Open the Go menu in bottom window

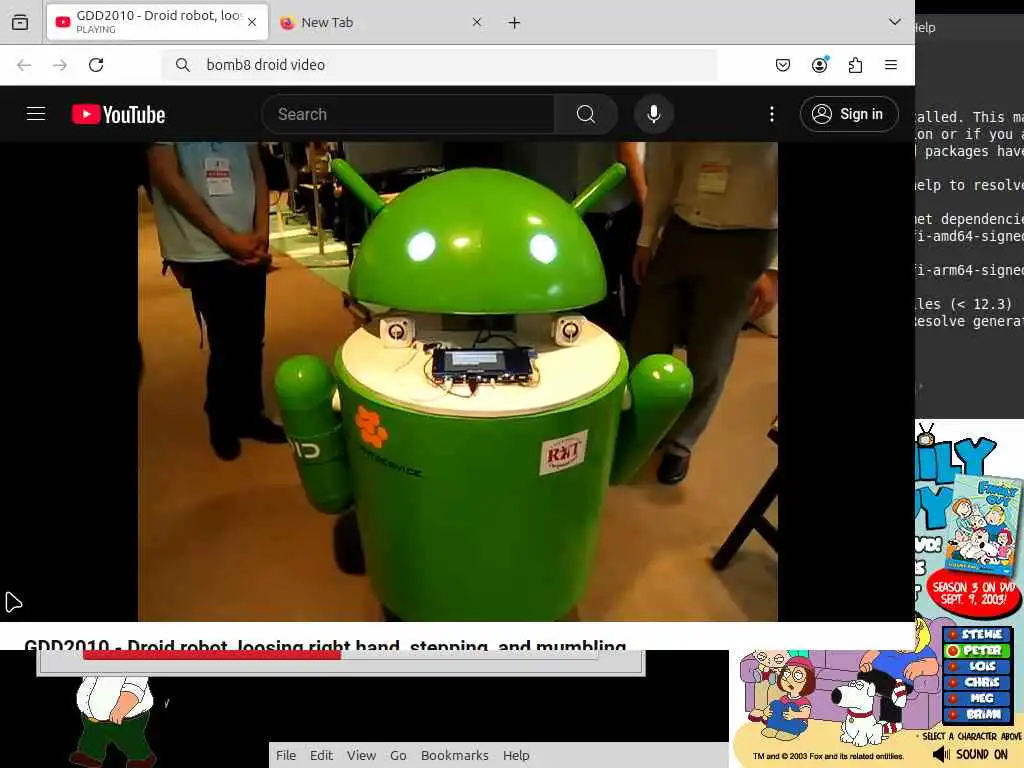coord(398,755)
